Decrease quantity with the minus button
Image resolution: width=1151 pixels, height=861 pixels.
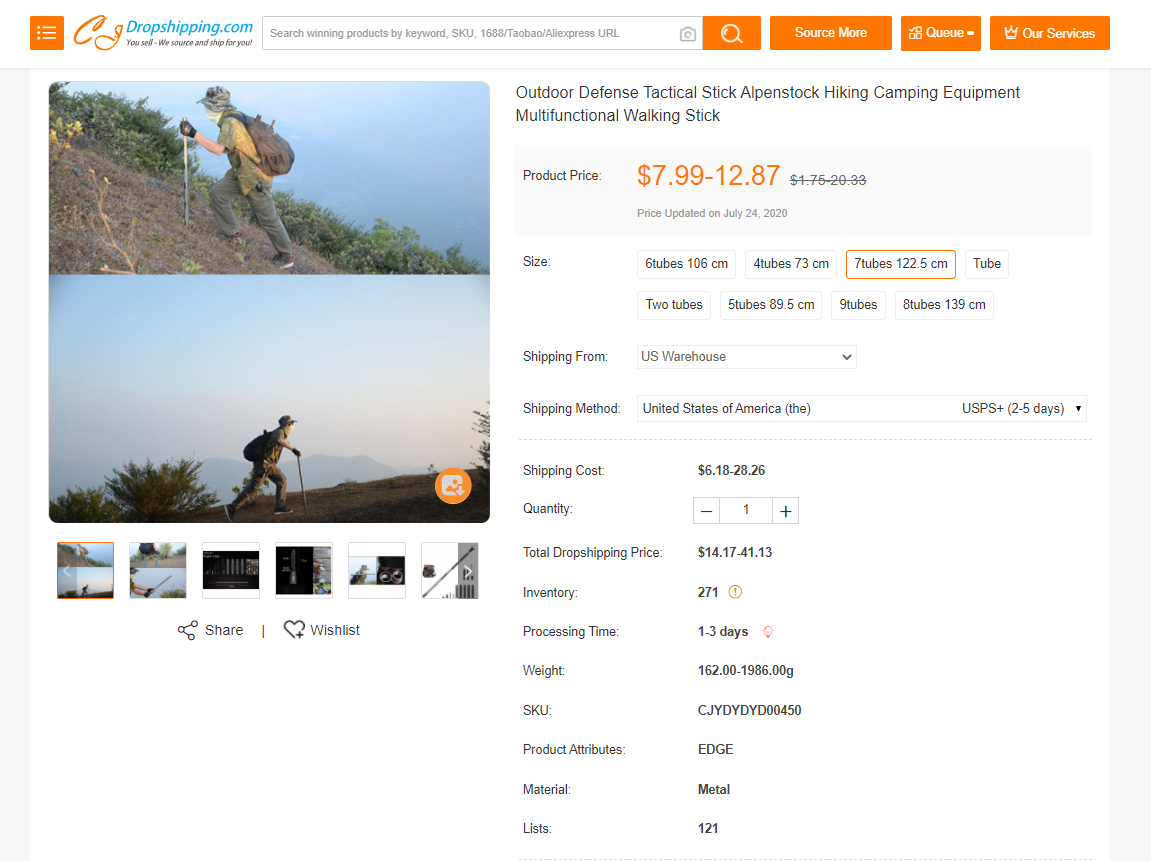click(707, 511)
